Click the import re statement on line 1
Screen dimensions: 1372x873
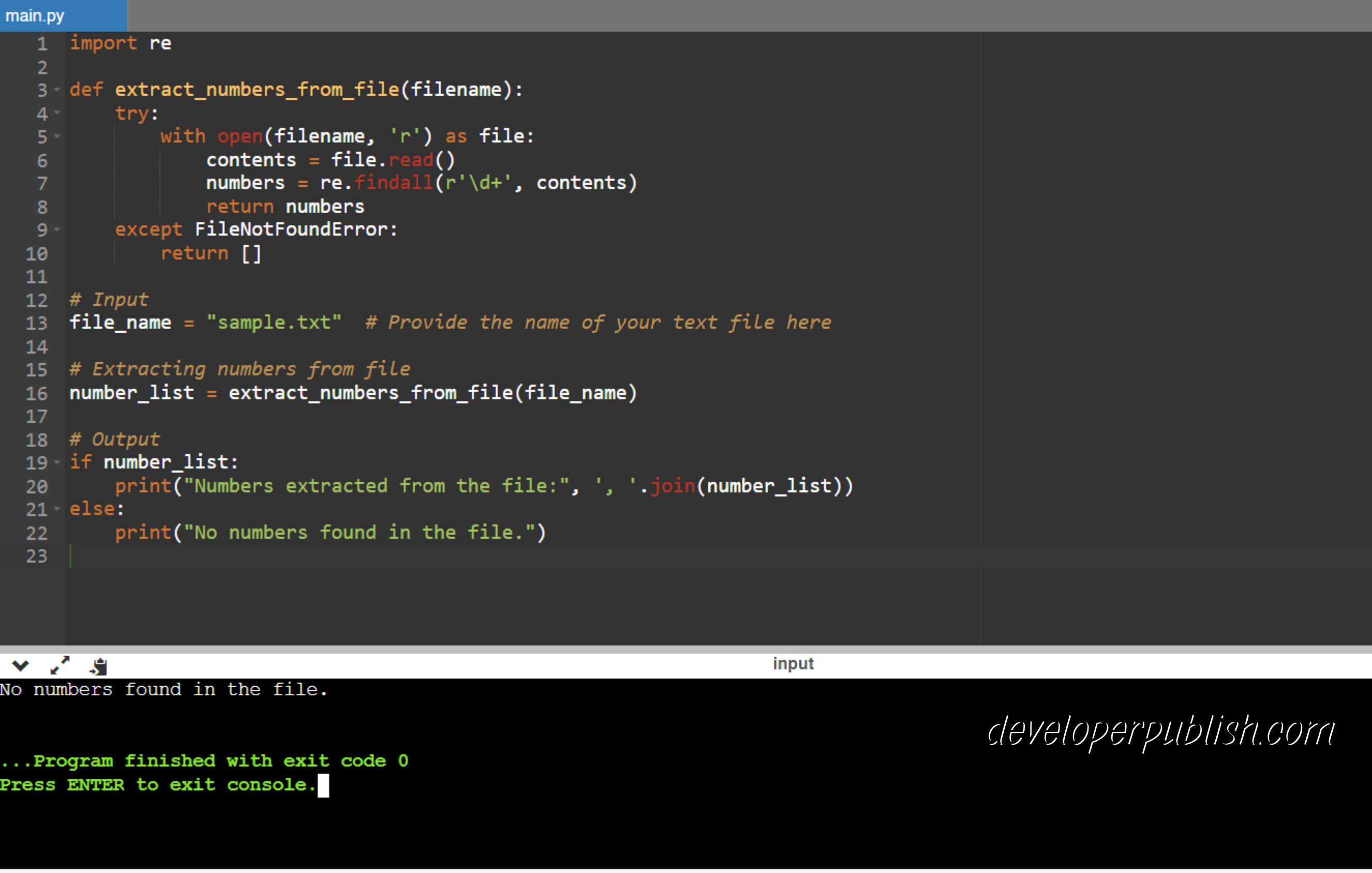point(120,43)
